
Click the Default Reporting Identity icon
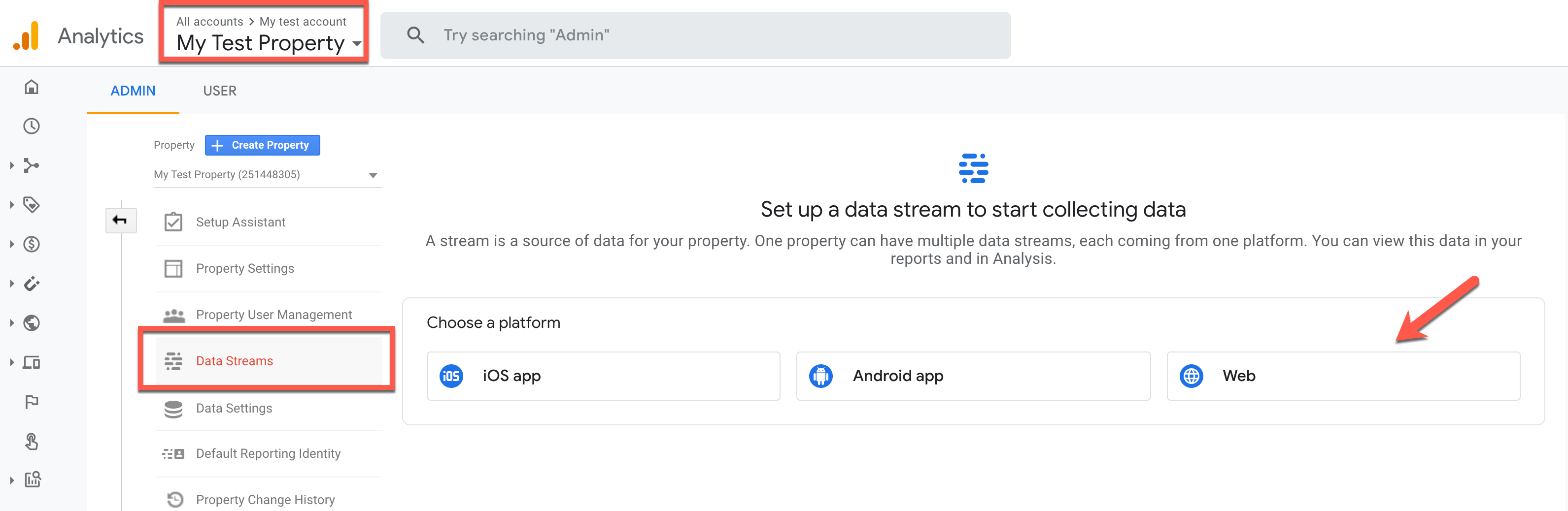[x=173, y=454]
